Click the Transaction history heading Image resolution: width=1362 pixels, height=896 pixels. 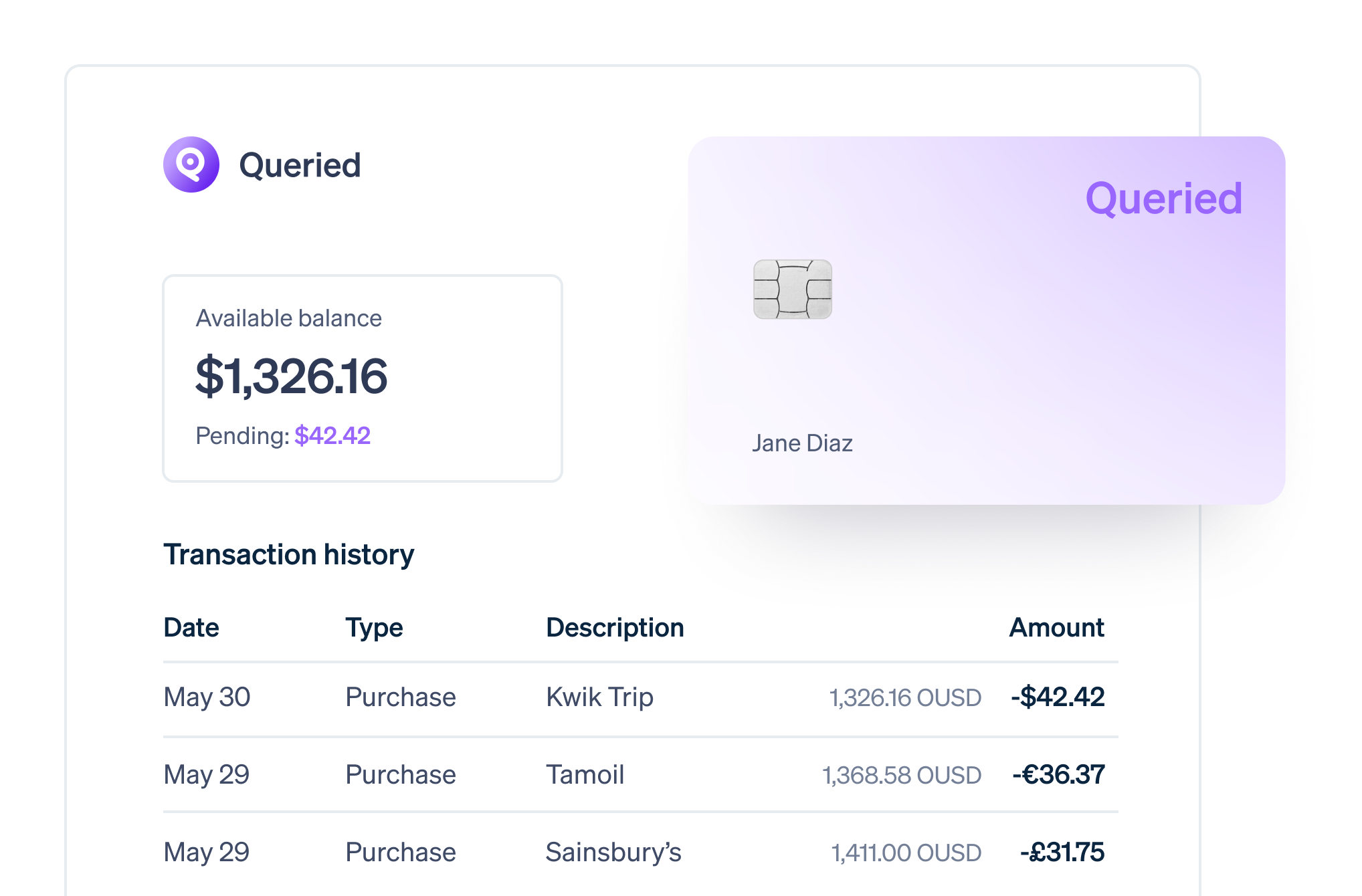[289, 554]
